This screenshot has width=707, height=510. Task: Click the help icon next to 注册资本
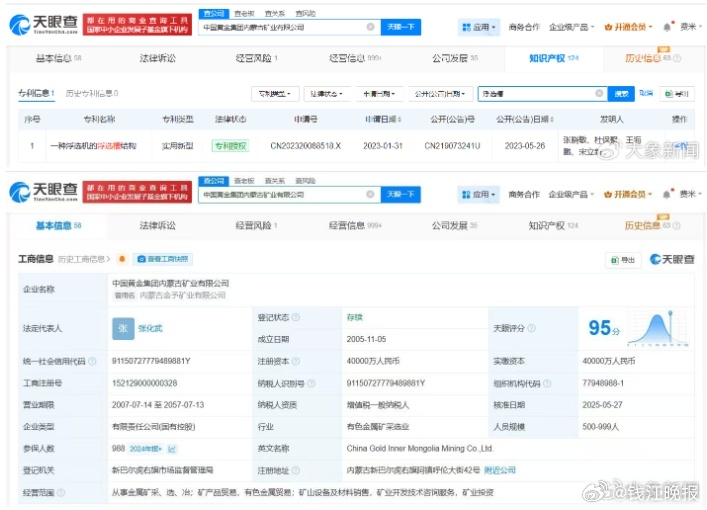pyautogui.click(x=296, y=361)
